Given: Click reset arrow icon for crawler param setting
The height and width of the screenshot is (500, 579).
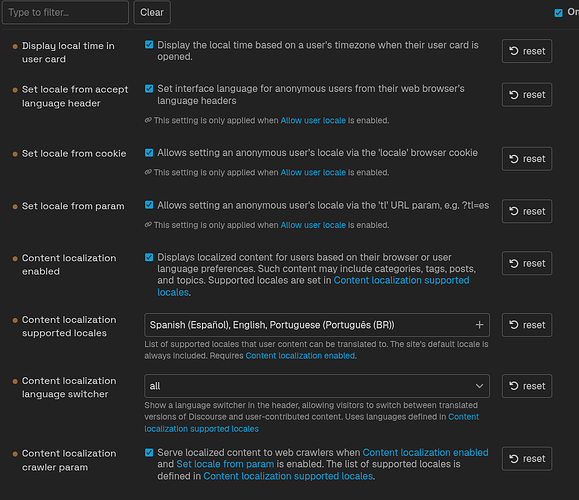Looking at the screenshot, I should point(514,459).
